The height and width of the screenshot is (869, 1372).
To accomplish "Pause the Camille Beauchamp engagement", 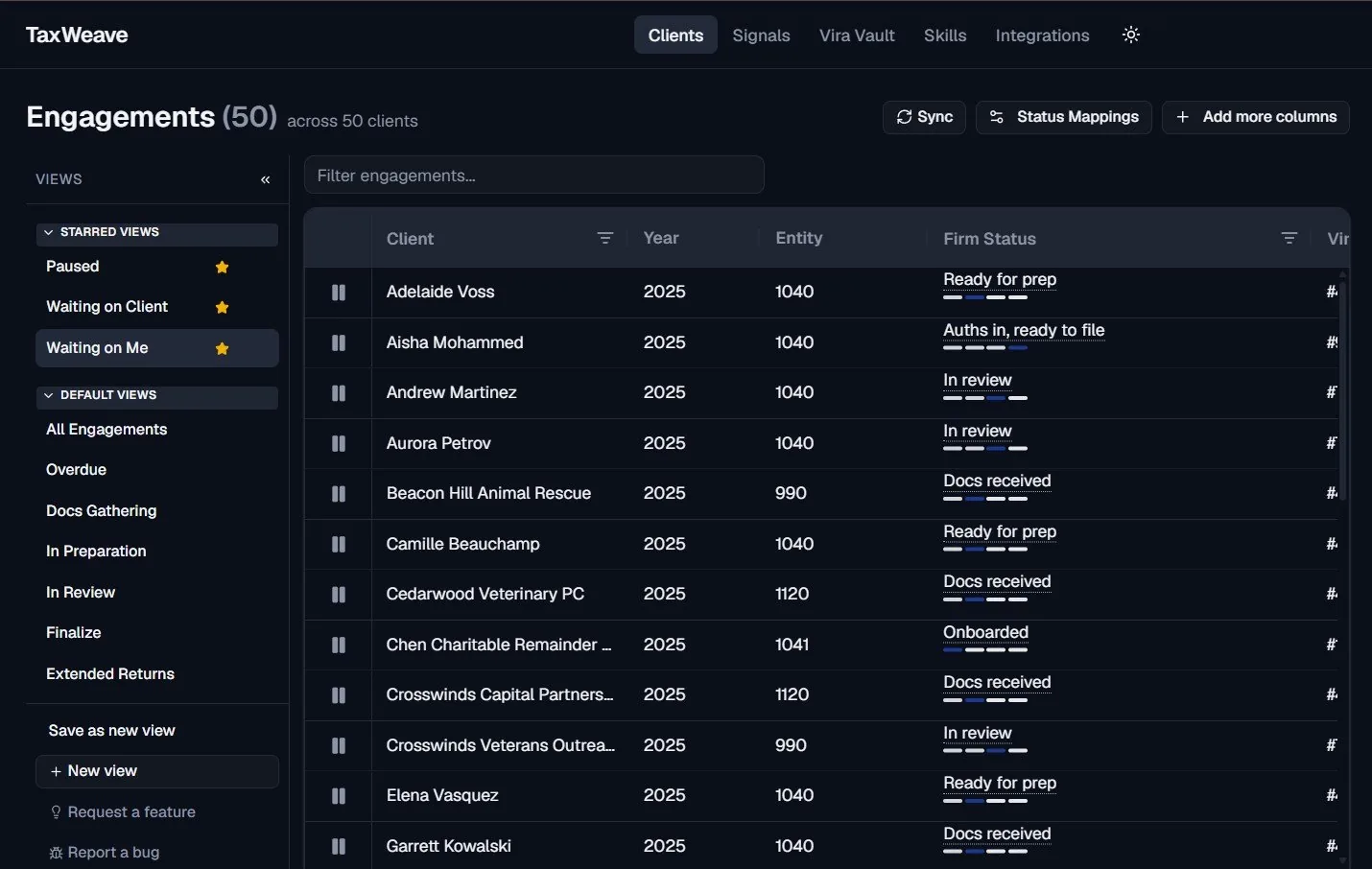I will tap(339, 544).
